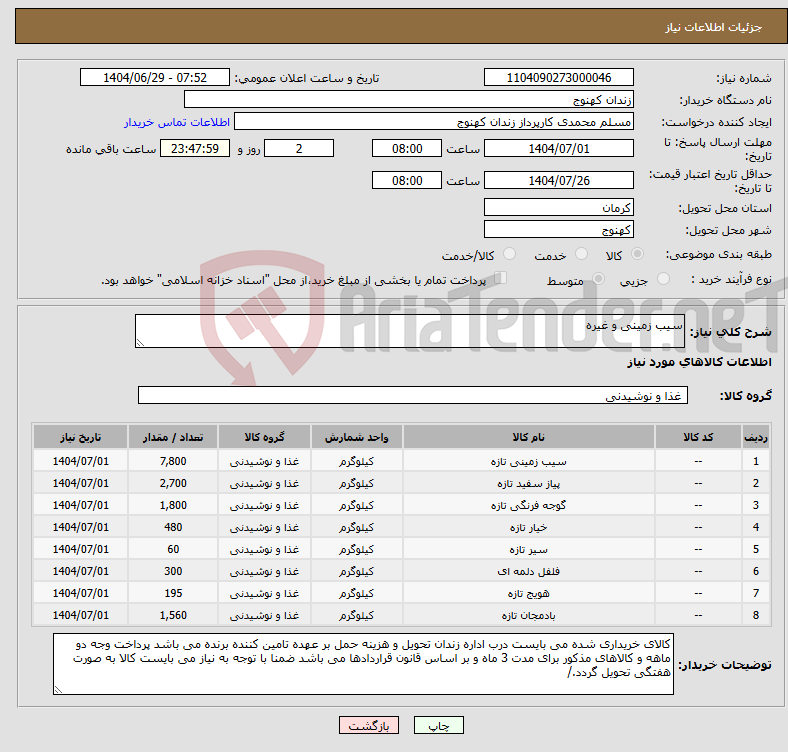This screenshot has width=788, height=752.
Task: Click the quantity 300 cell
Action: pos(173,571)
